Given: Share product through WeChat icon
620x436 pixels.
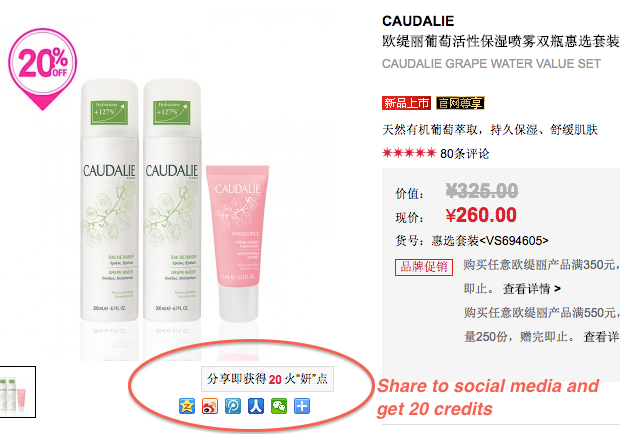Looking at the screenshot, I should [x=279, y=406].
